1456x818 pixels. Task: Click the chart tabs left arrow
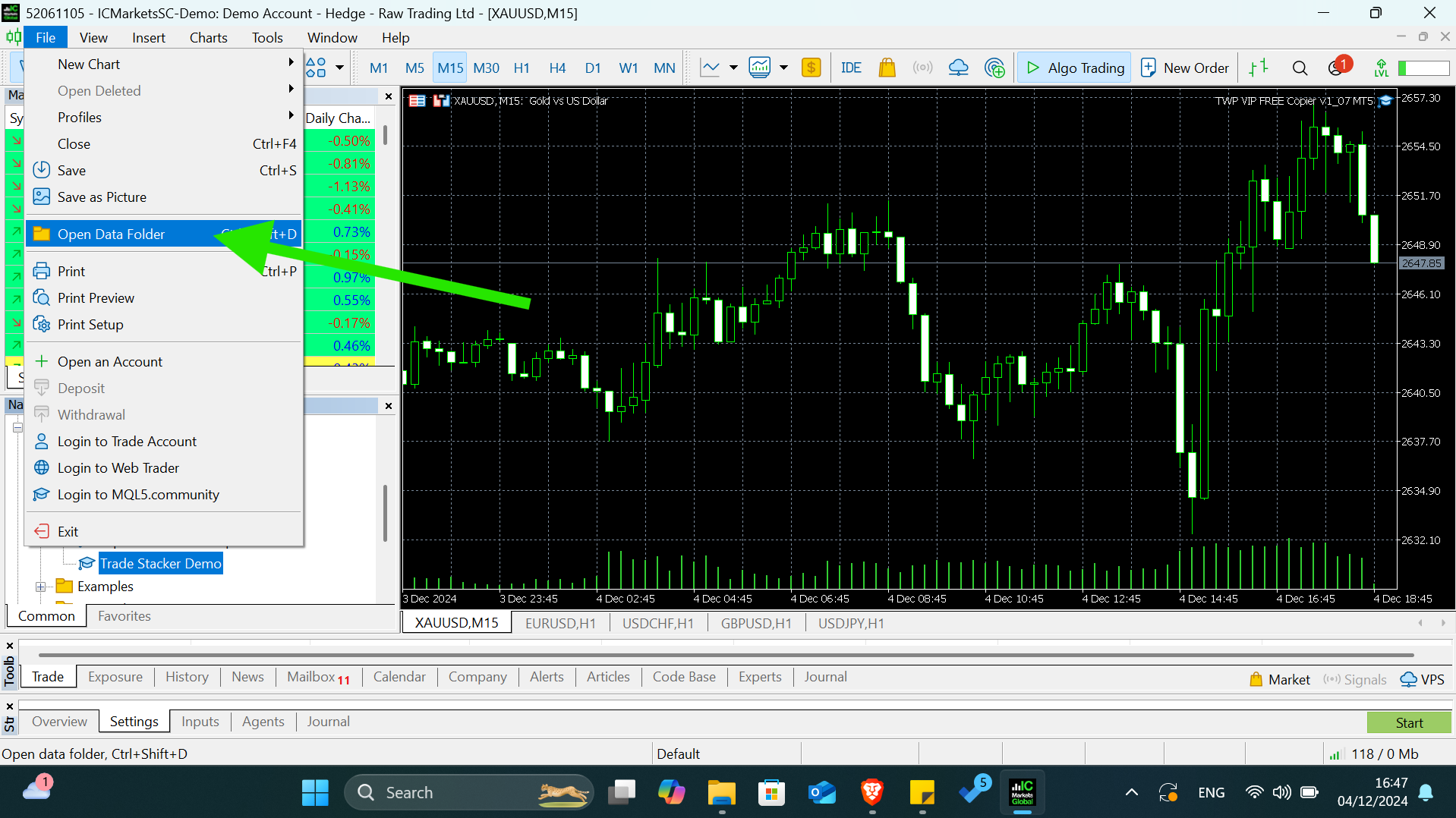(x=1420, y=623)
